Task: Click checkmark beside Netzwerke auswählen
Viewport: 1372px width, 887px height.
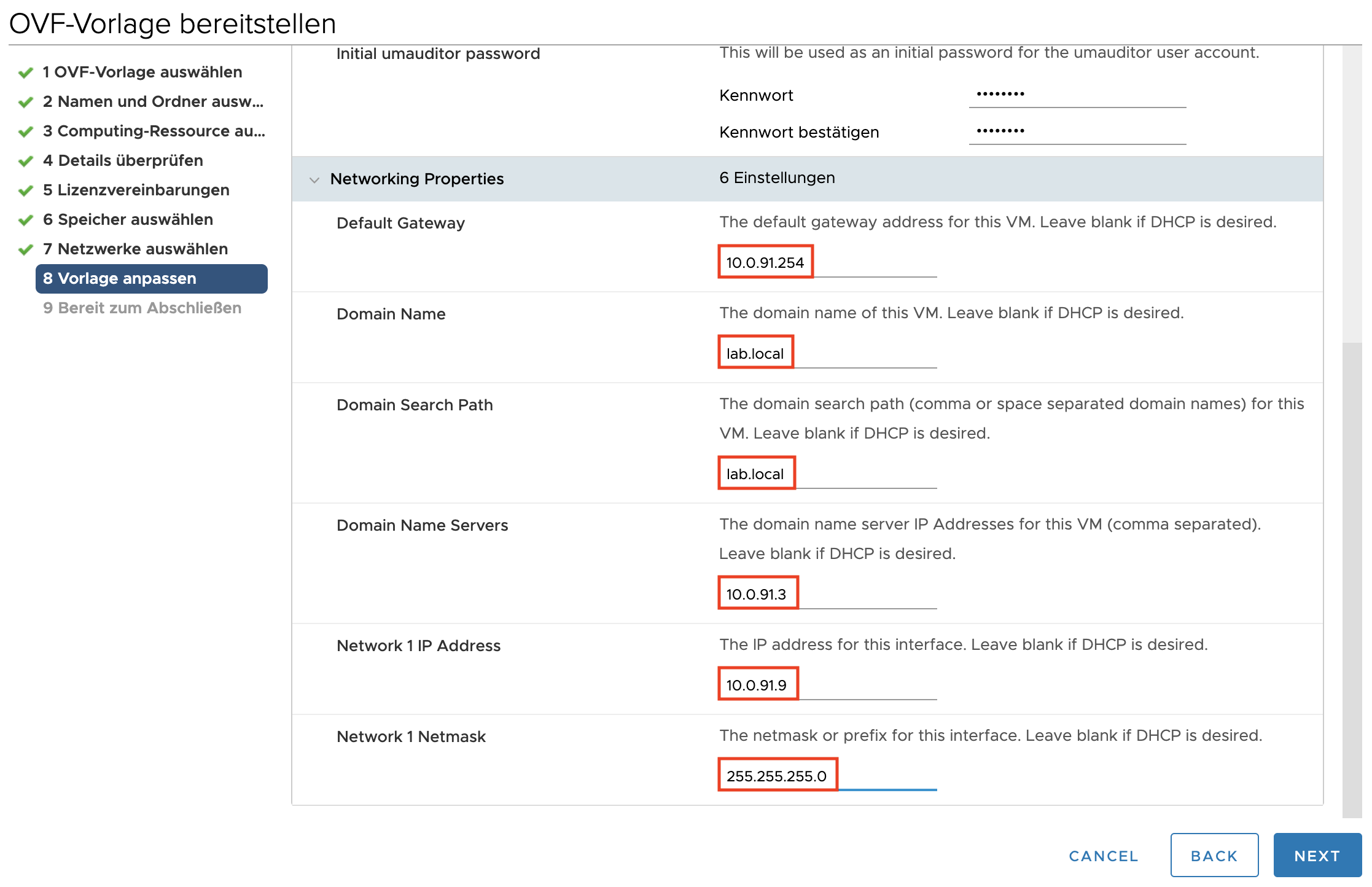Action: point(25,250)
